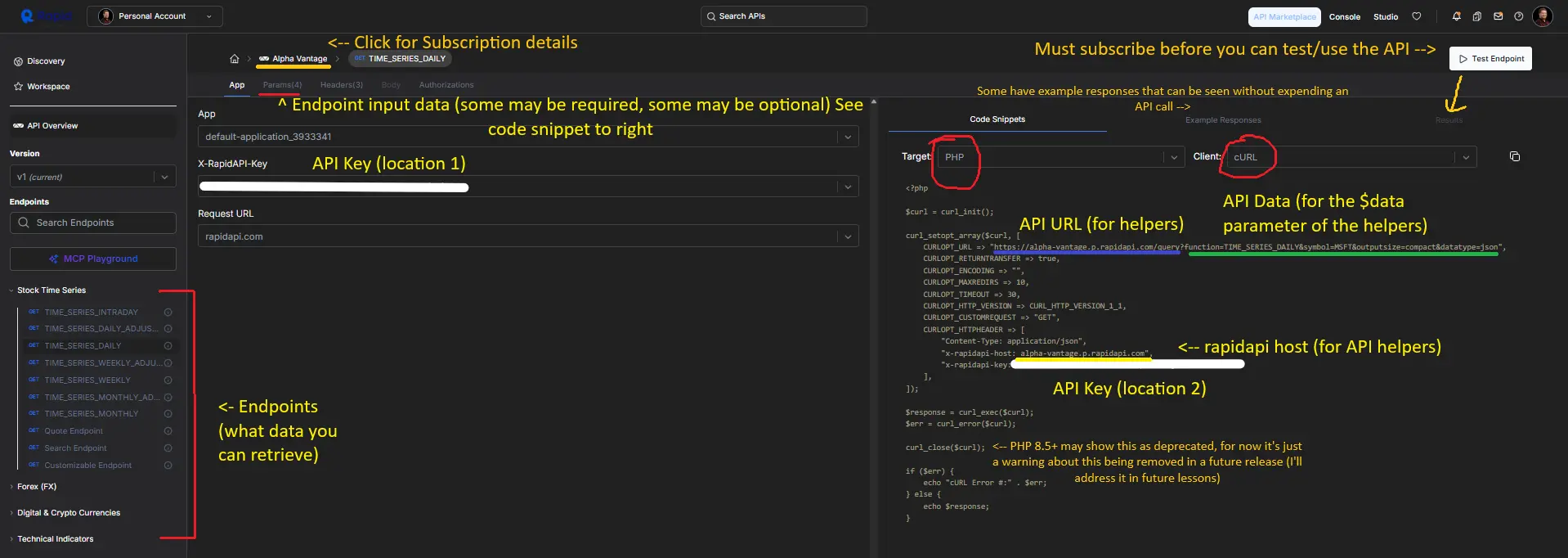This screenshot has width=1568, height=558.
Task: Select the TIME_SERIES_MONTHLY endpoint
Action: click(91, 414)
